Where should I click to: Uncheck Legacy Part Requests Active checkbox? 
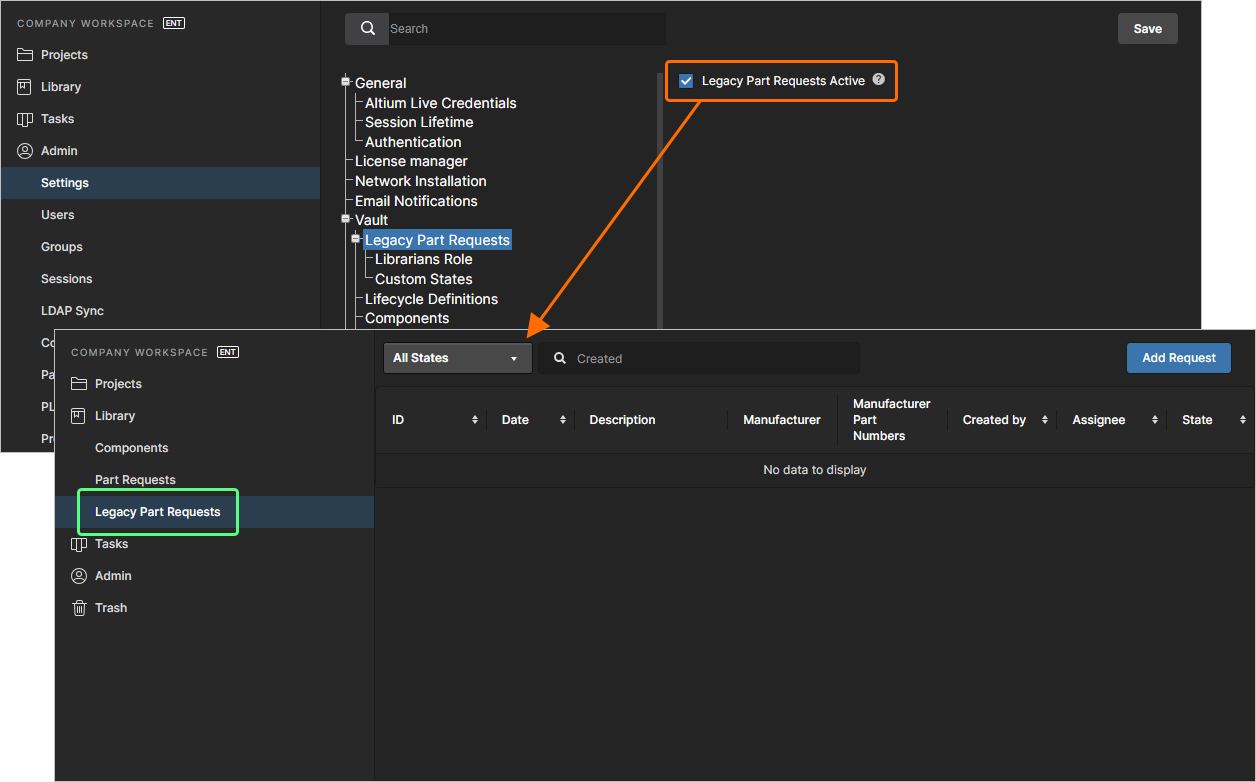point(686,81)
